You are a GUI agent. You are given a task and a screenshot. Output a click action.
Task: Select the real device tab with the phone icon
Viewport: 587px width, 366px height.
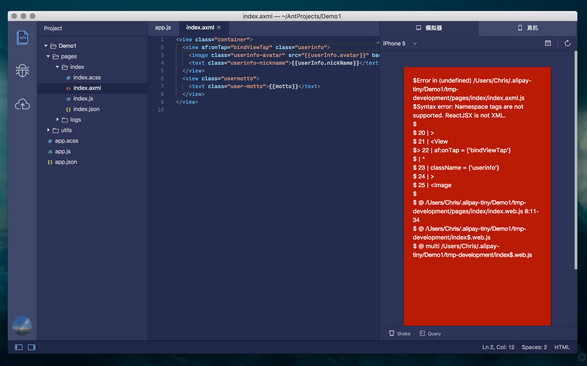point(527,28)
